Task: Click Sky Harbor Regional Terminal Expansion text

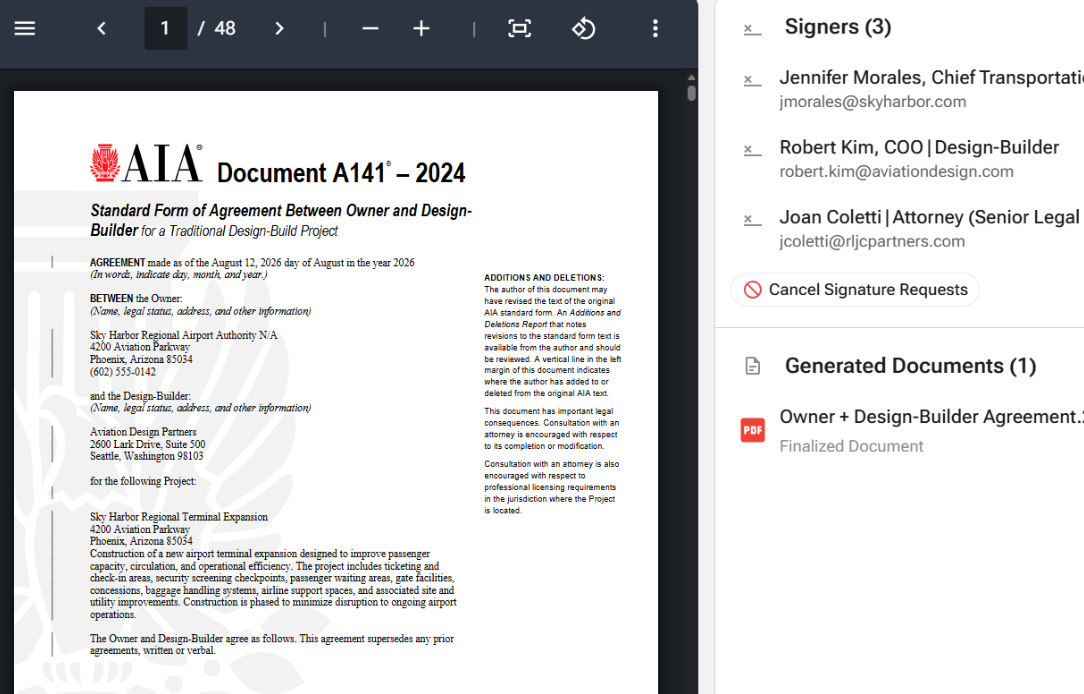Action: 179,517
